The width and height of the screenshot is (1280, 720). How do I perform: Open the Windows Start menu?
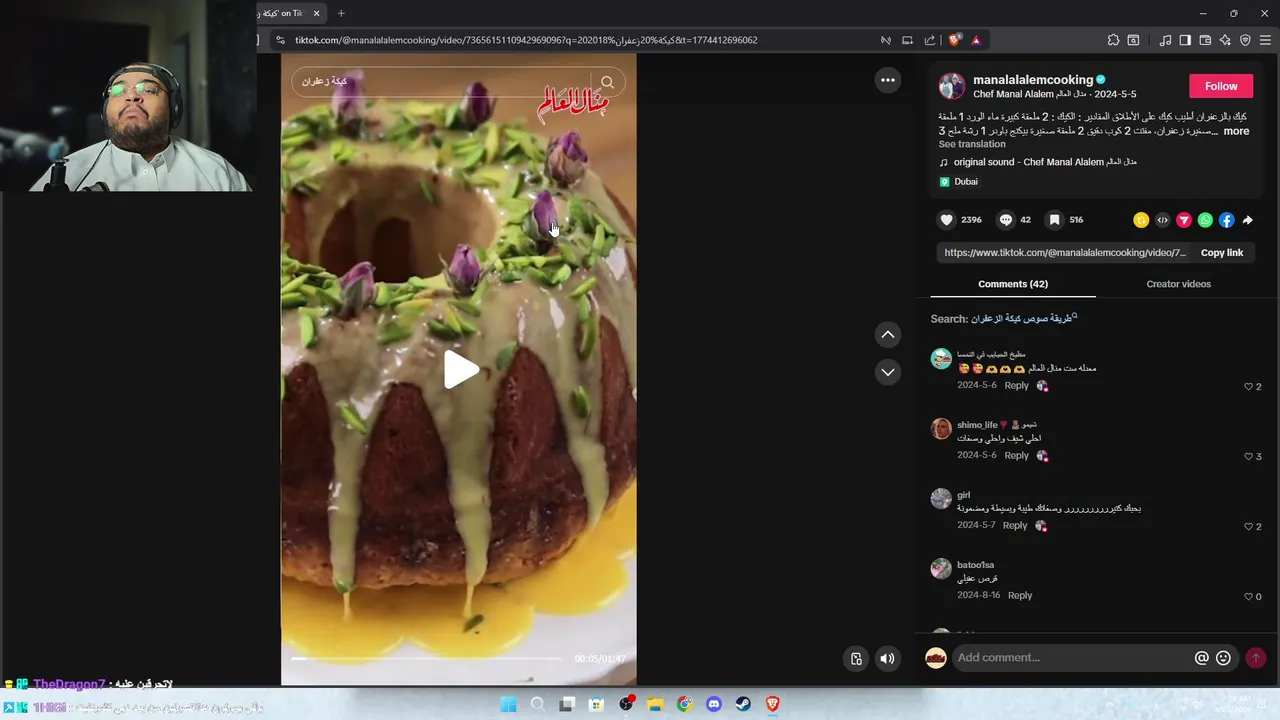508,704
